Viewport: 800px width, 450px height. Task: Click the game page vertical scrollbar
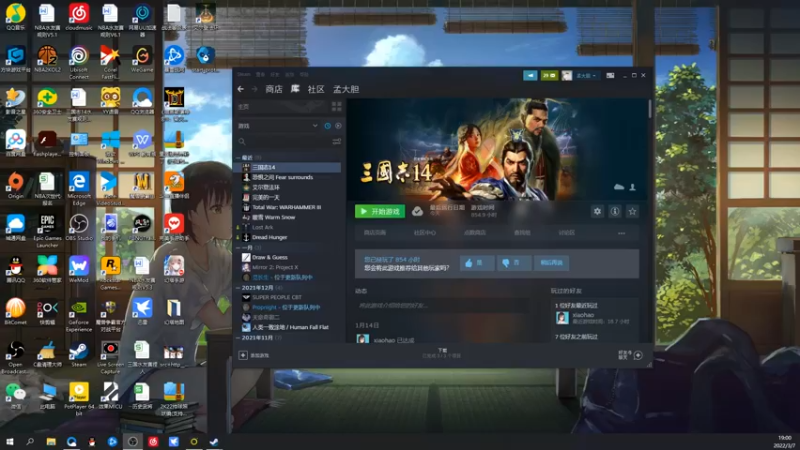coord(649,109)
